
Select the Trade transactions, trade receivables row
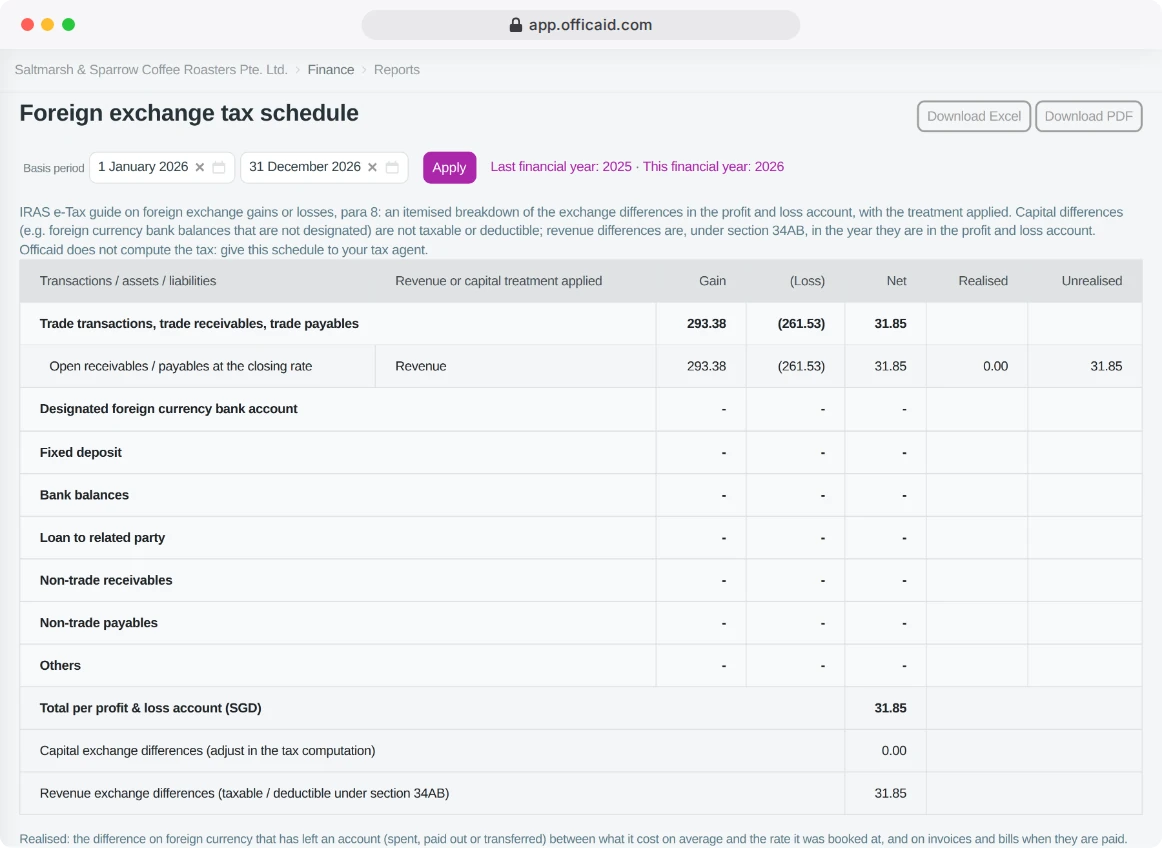click(581, 323)
